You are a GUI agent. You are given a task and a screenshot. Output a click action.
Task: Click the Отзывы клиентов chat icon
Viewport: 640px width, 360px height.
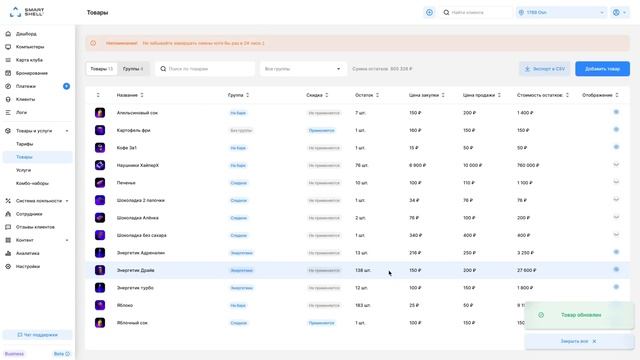pyautogui.click(x=8, y=227)
